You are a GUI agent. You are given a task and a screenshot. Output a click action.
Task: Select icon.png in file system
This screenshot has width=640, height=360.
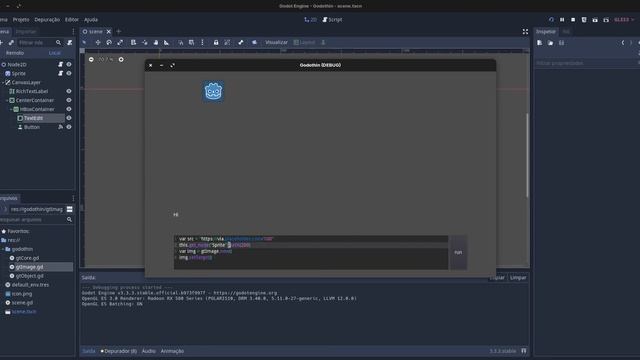coord(22,294)
